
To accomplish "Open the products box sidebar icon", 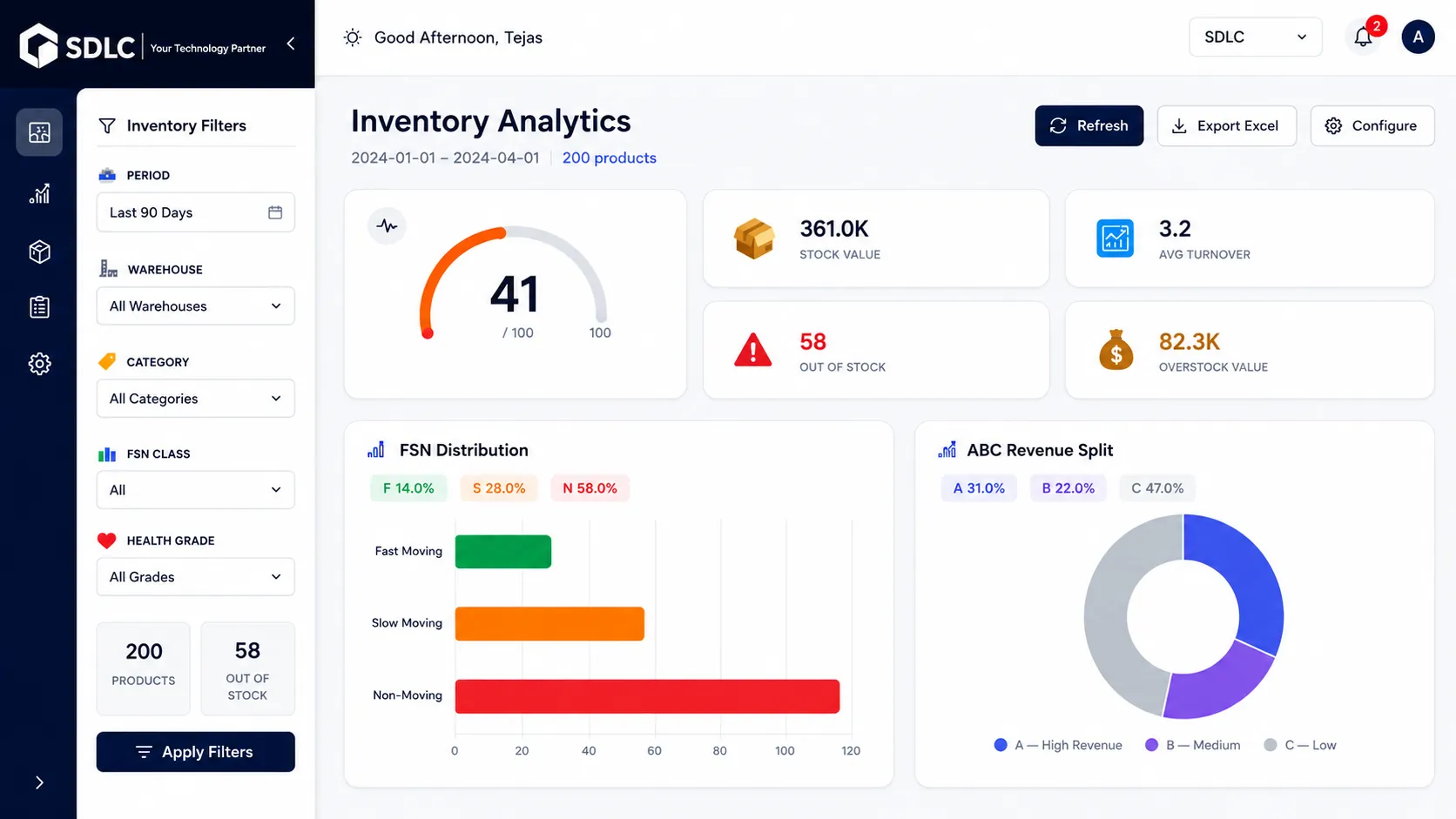I will point(39,252).
